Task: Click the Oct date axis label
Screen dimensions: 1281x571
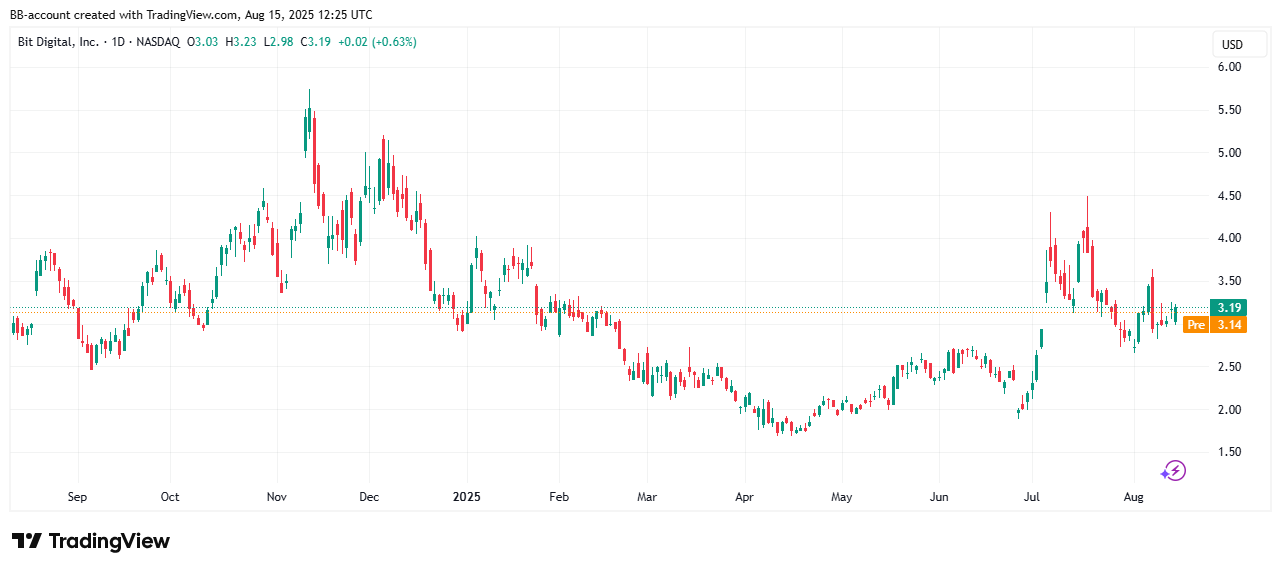Action: pos(170,497)
